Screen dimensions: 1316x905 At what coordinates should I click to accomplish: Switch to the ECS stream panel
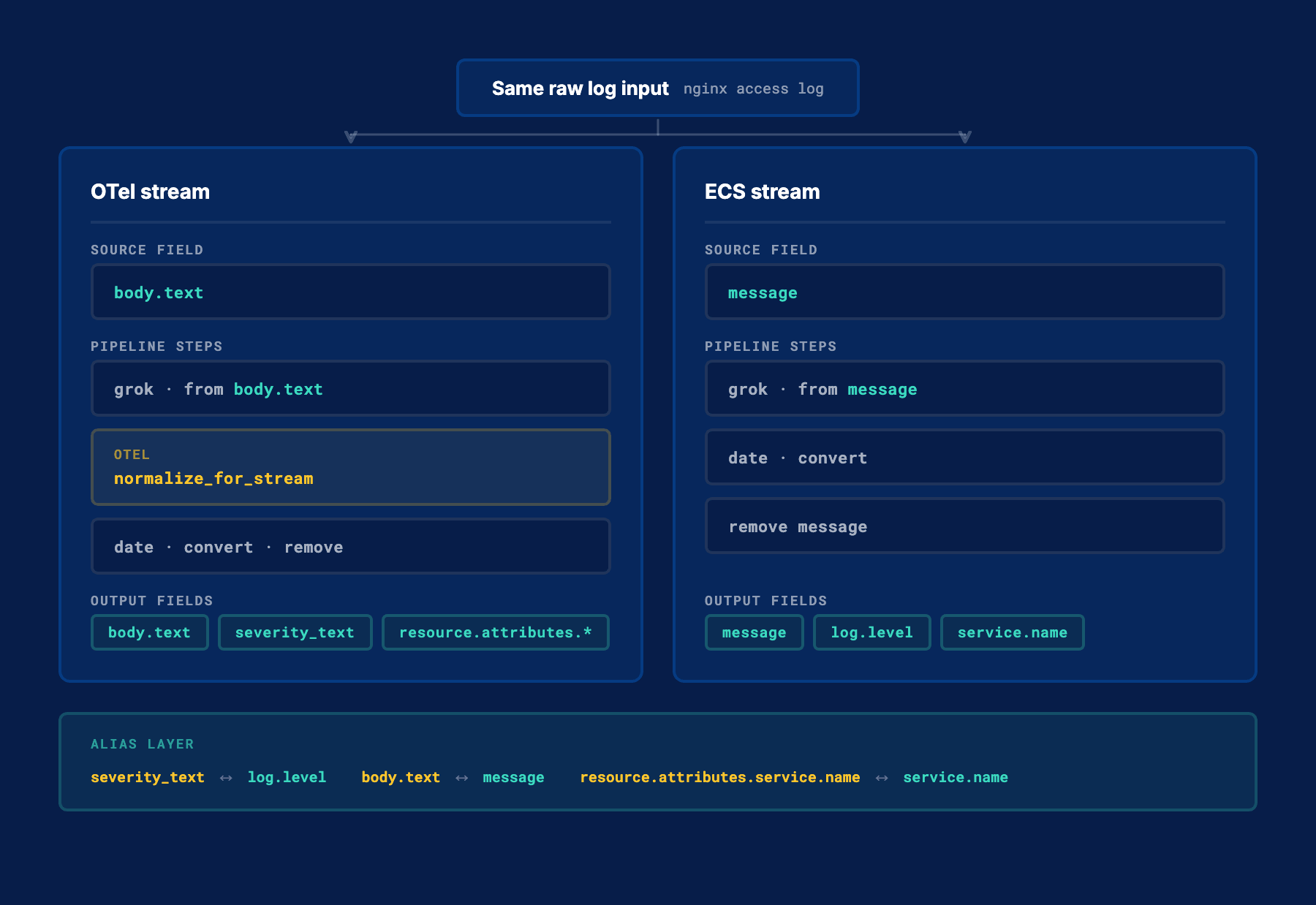(762, 191)
